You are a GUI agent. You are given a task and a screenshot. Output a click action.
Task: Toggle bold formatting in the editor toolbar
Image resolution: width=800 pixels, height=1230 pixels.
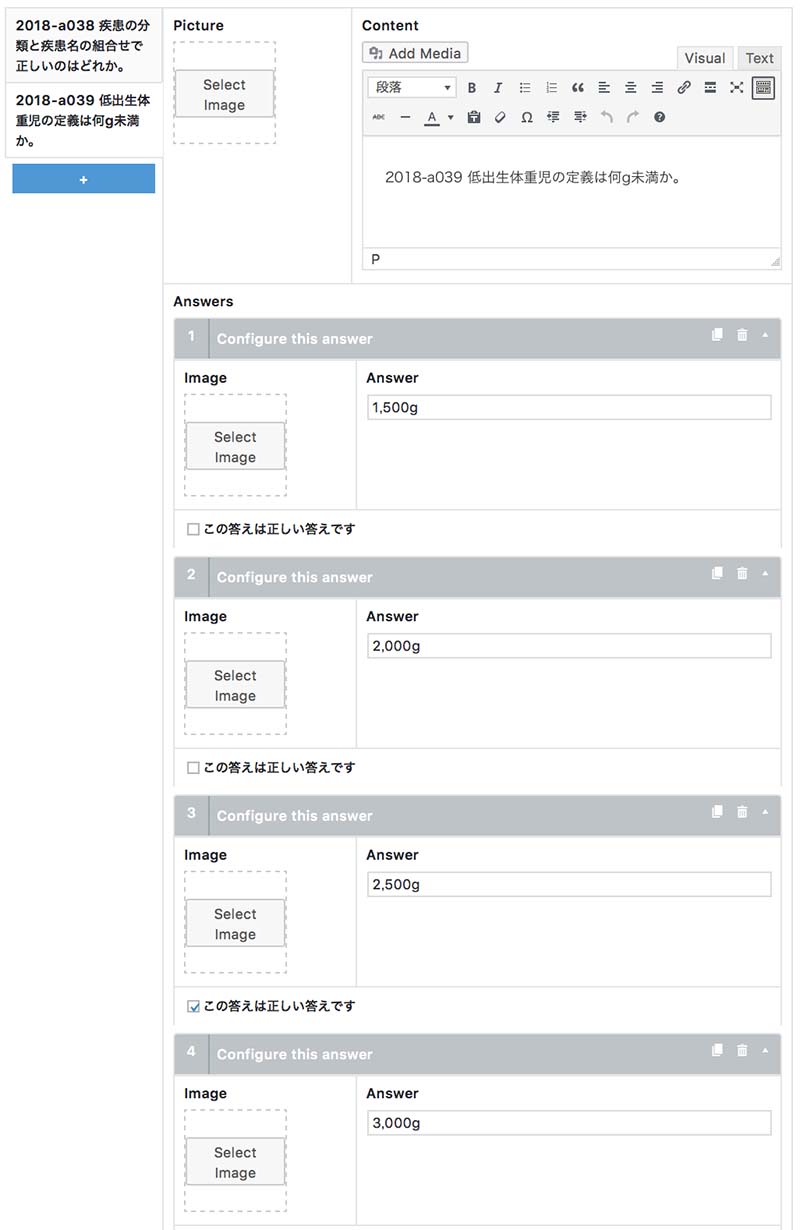coord(472,88)
